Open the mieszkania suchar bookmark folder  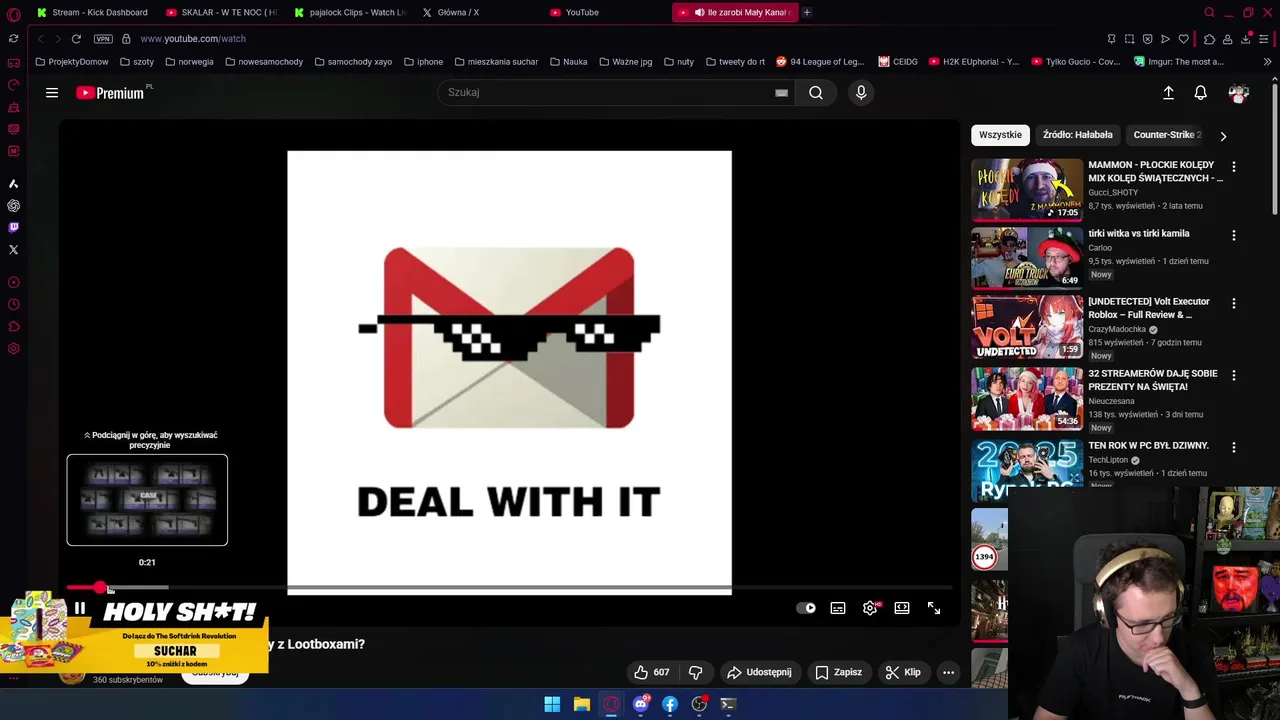point(496,62)
